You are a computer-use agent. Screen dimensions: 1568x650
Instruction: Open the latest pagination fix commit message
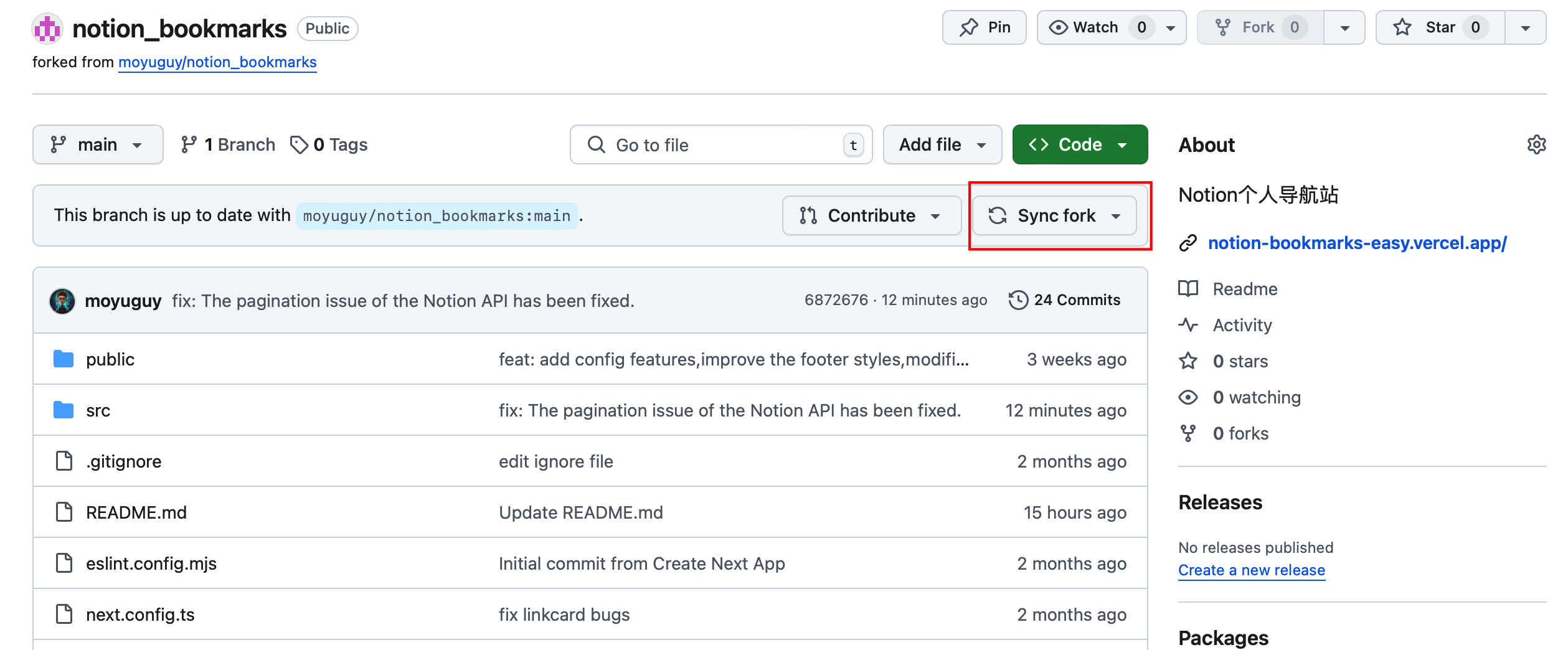(403, 301)
